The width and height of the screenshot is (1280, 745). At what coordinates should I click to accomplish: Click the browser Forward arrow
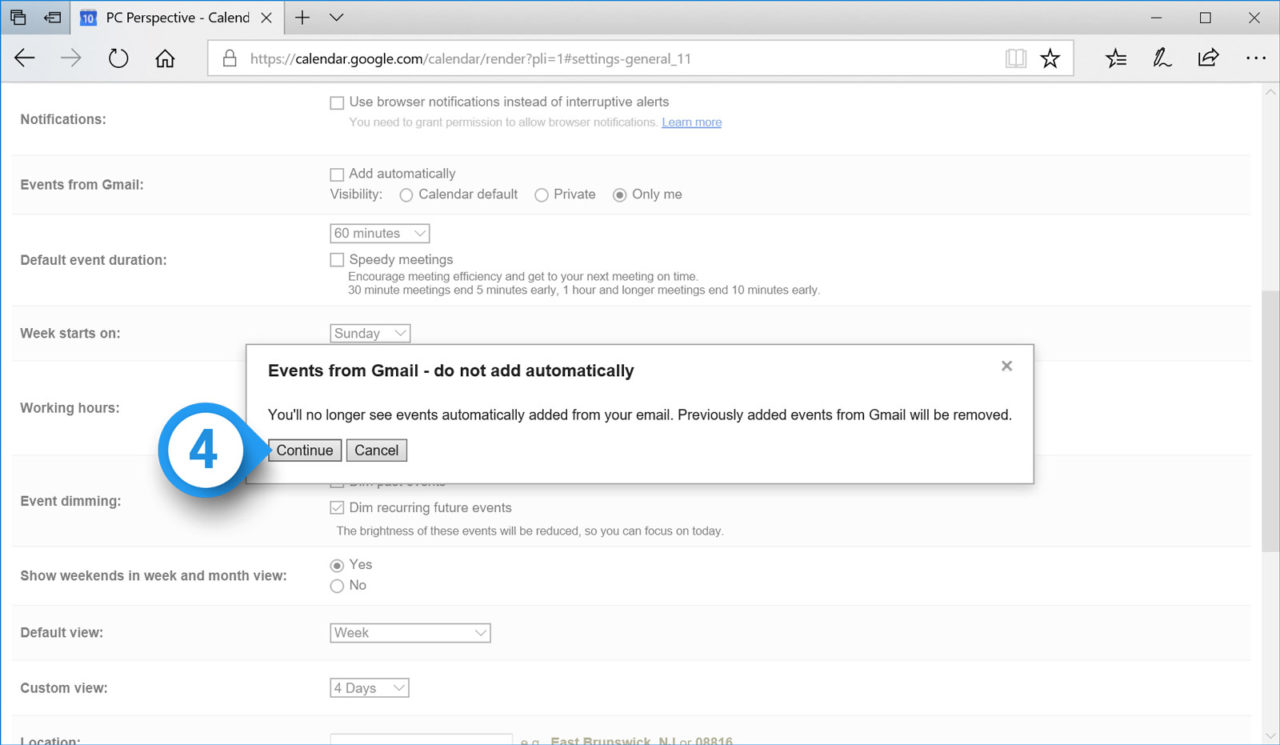[71, 59]
